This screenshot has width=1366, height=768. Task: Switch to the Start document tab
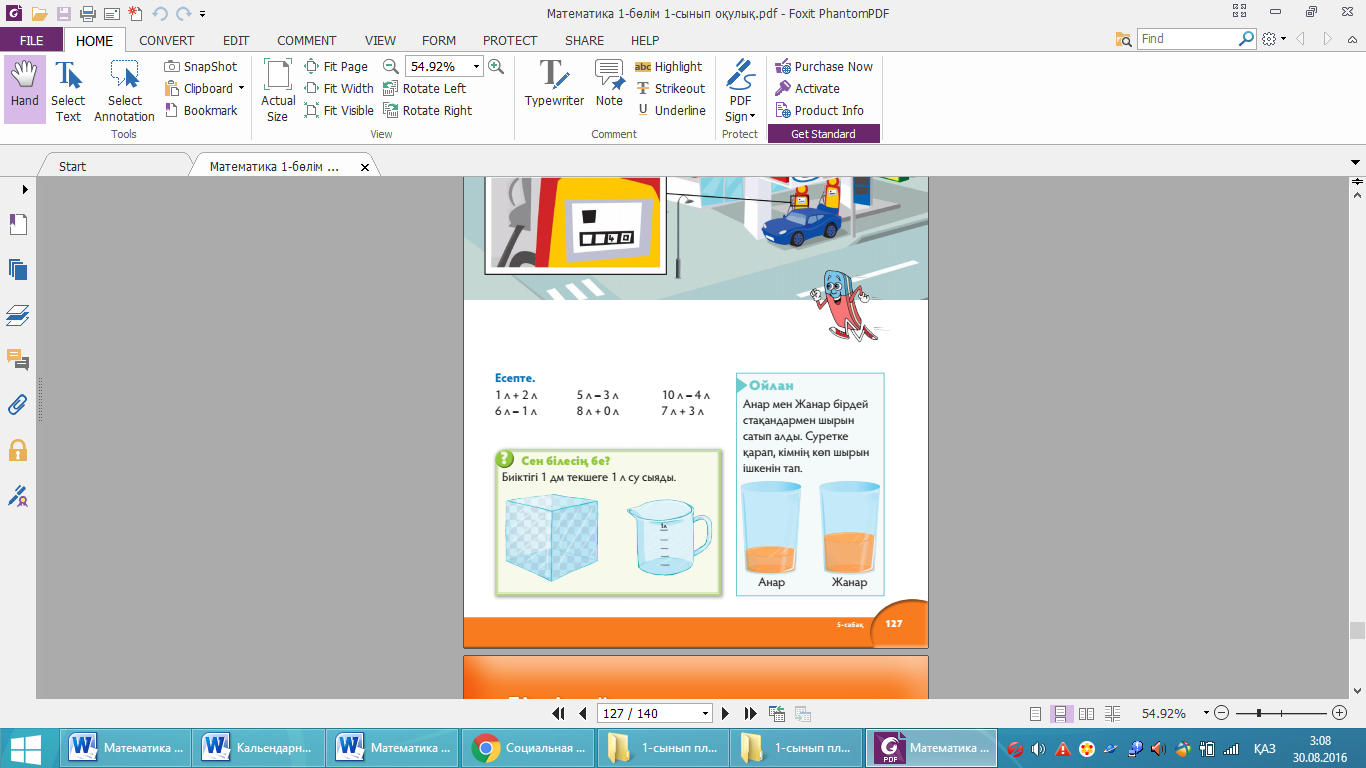tap(72, 166)
